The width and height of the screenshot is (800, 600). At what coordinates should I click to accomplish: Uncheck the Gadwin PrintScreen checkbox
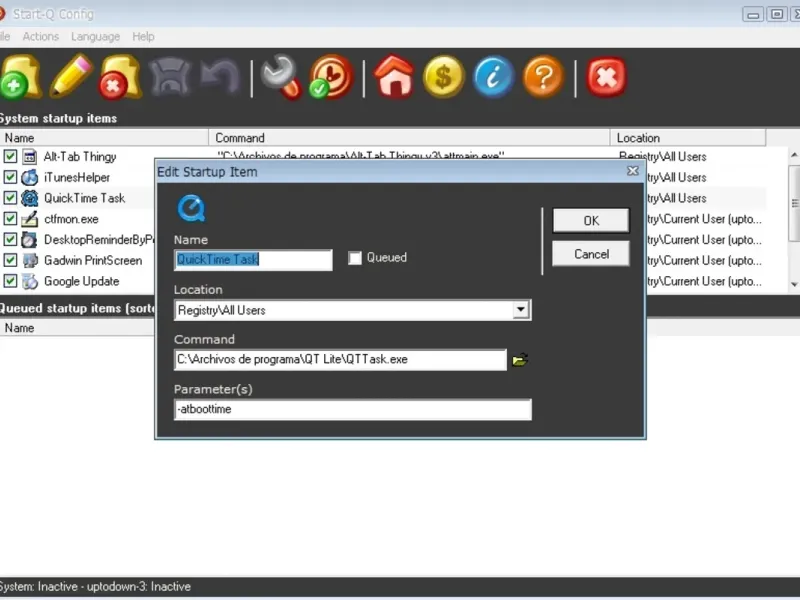click(10, 260)
